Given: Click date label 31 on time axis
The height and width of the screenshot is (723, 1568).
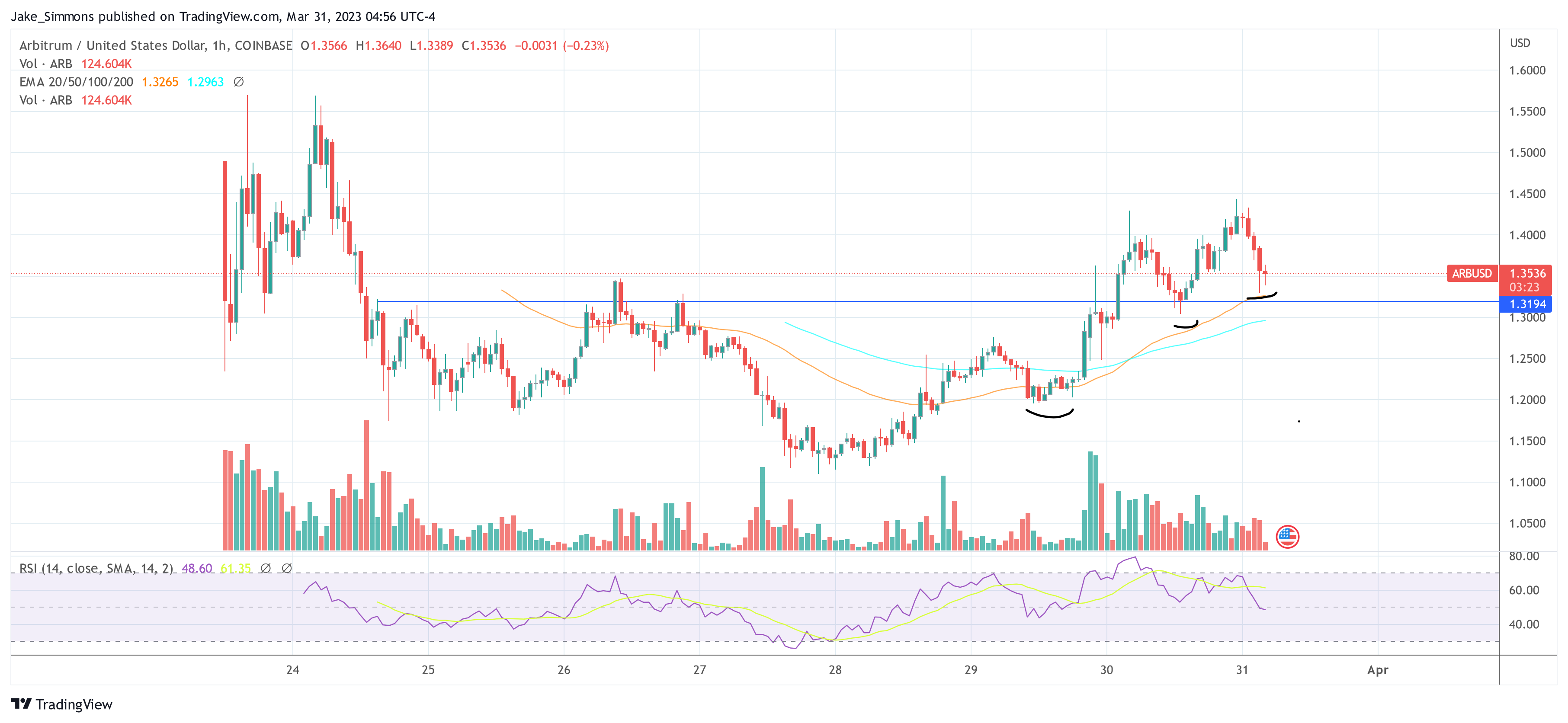Looking at the screenshot, I should click(x=1242, y=670).
